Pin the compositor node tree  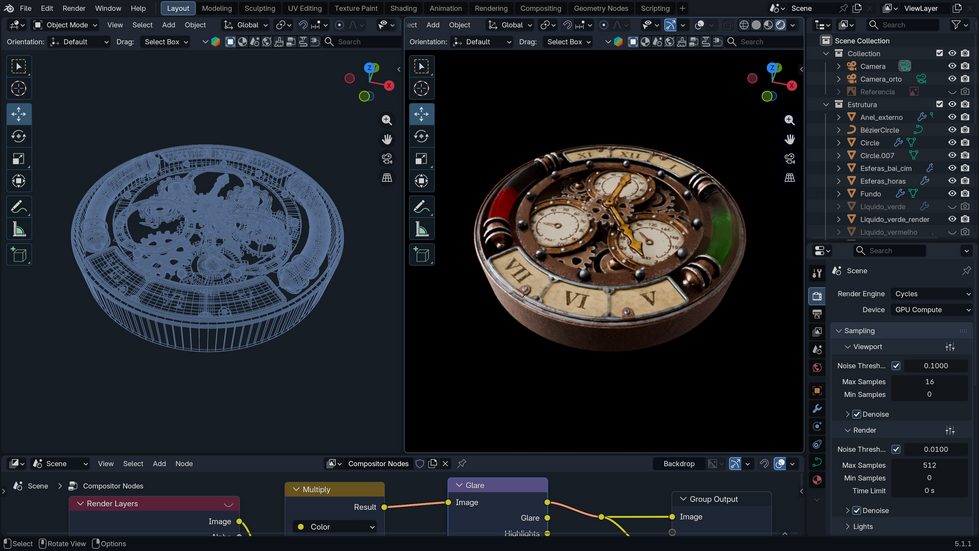pos(461,464)
